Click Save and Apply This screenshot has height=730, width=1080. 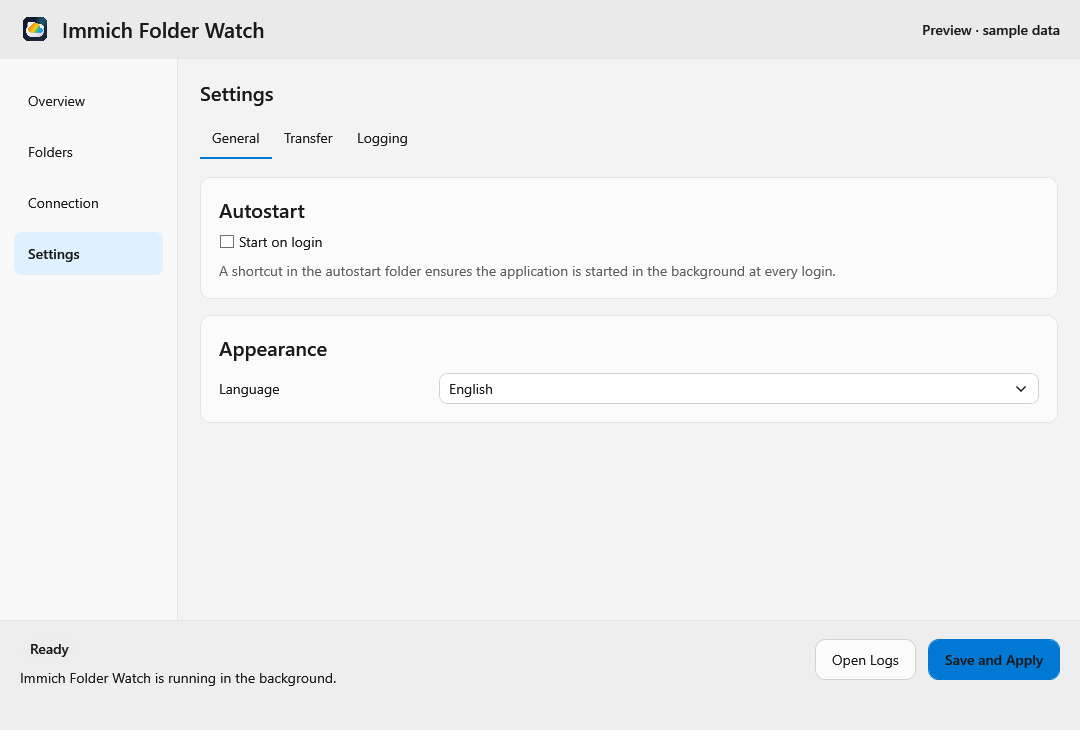[993, 660]
